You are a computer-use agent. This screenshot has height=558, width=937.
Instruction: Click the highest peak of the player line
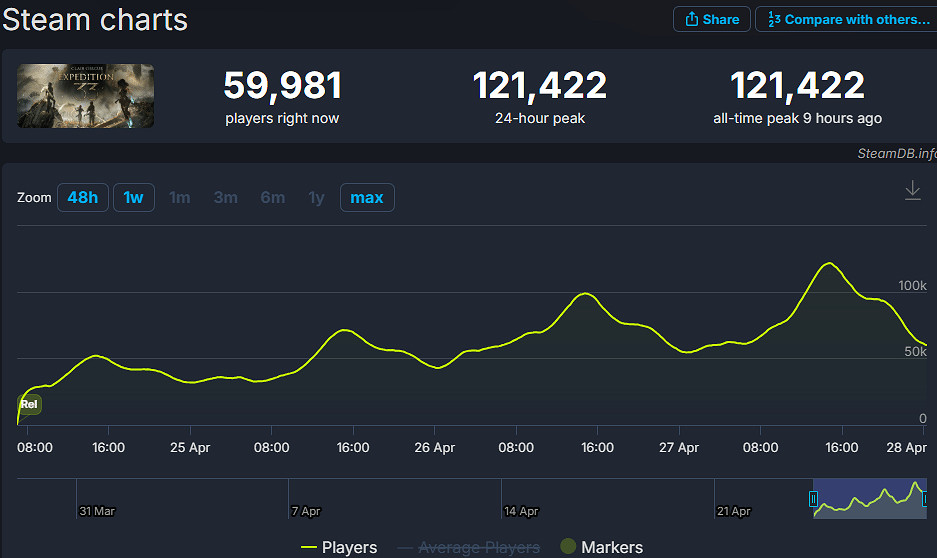pos(828,264)
